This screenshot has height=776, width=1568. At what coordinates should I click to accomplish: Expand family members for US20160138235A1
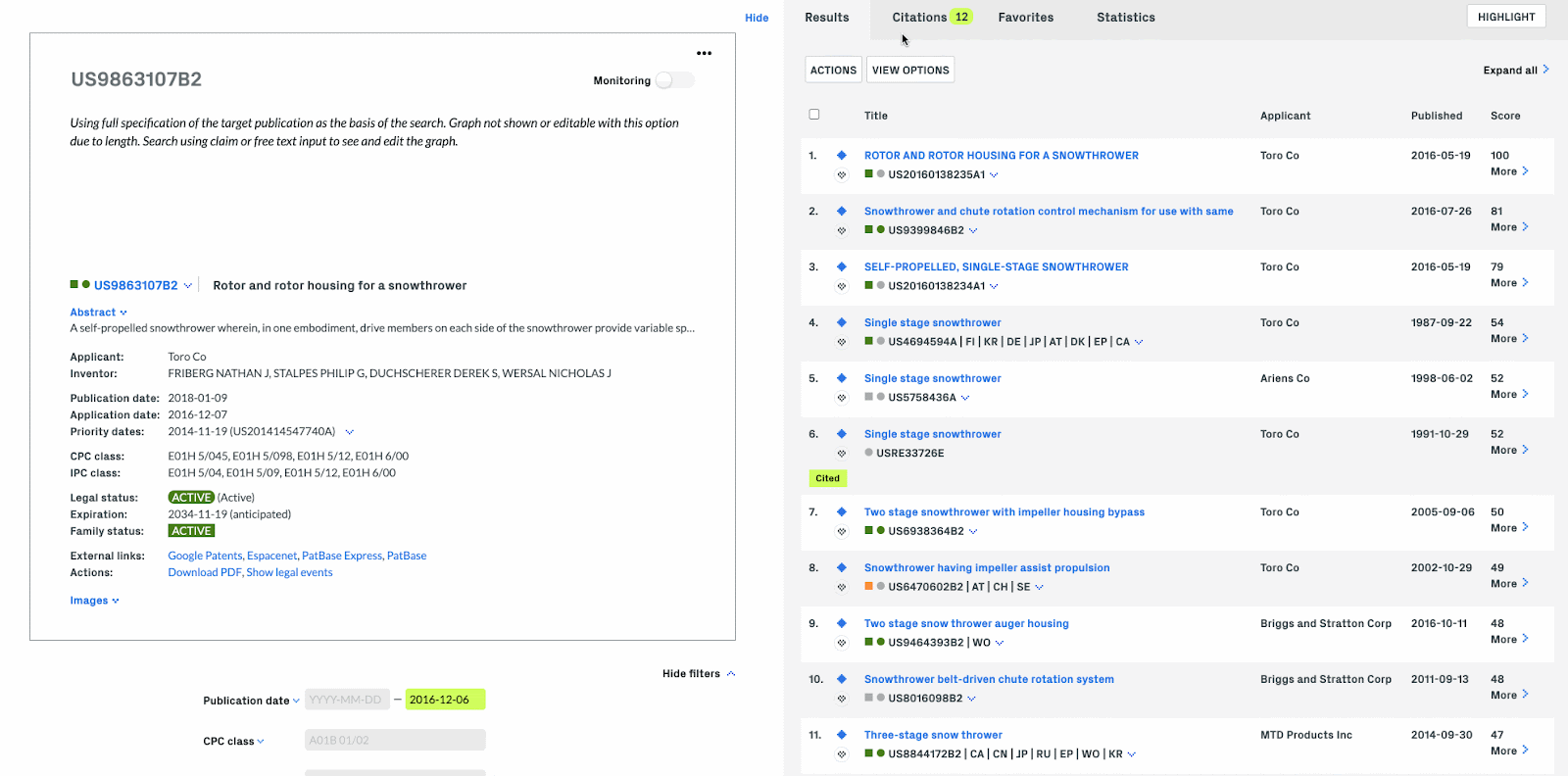coord(994,175)
